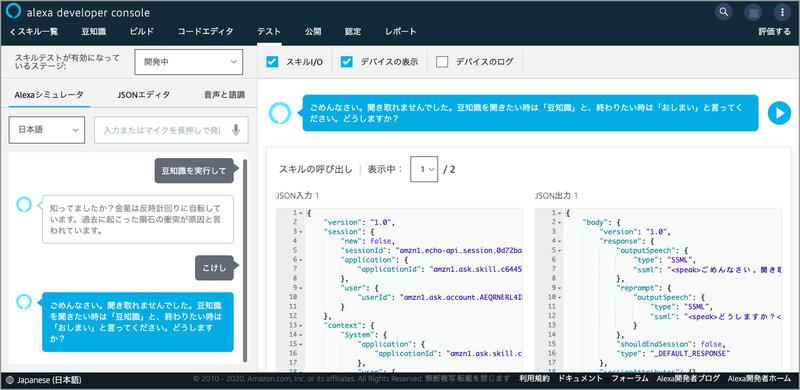Switch to the コードエディタ tab

(x=205, y=32)
